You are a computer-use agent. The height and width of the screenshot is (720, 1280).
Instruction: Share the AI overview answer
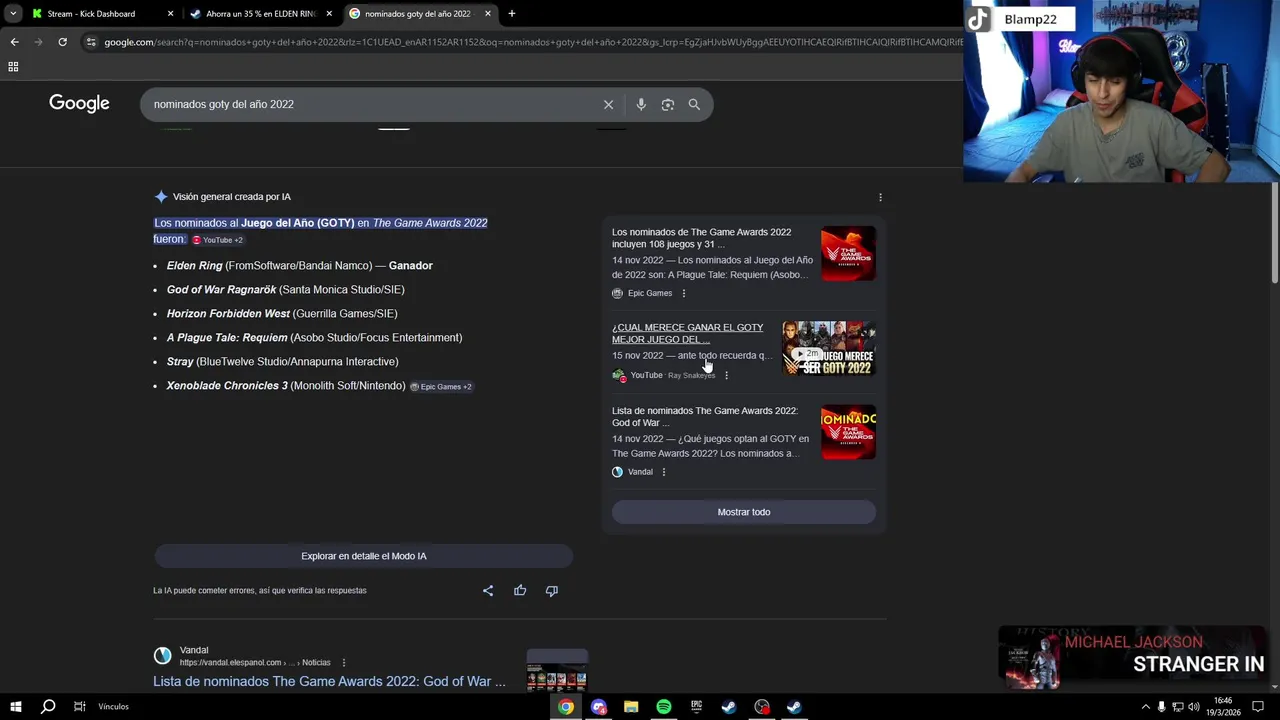pyautogui.click(x=488, y=591)
